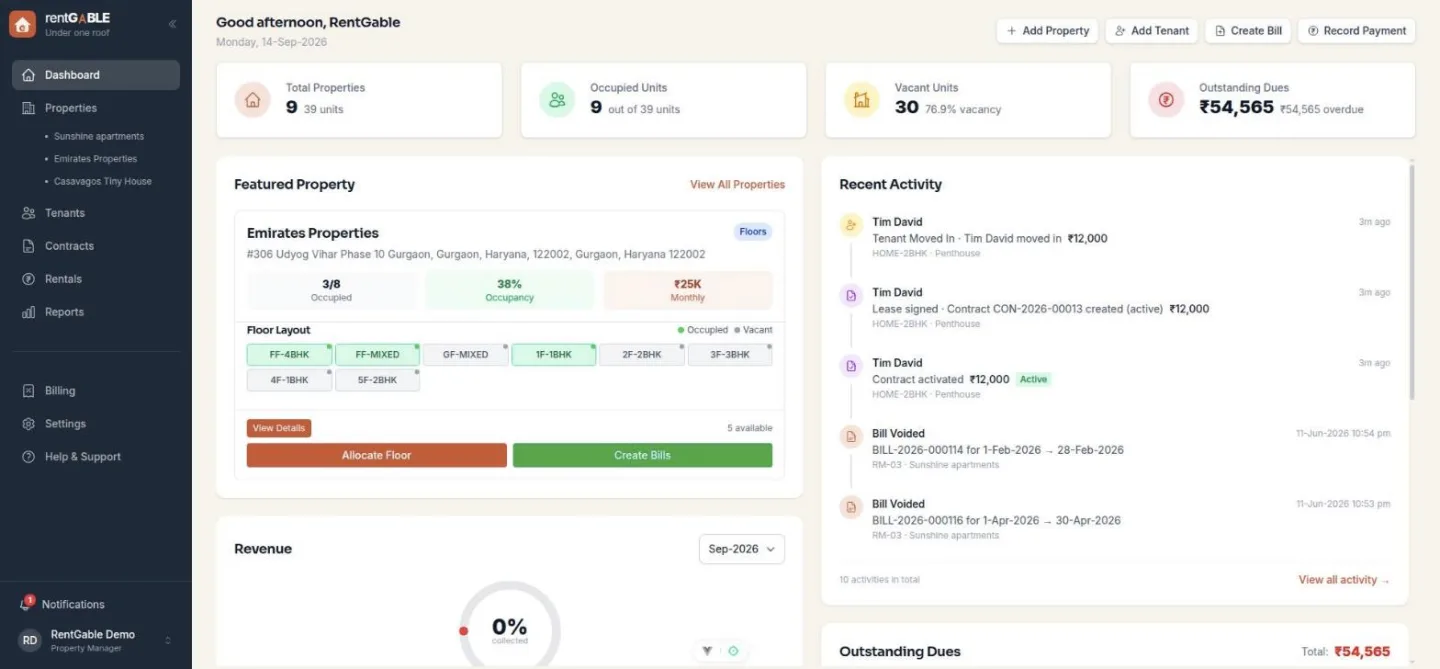
Task: Select the 4F-1BHK floor tile
Action: point(289,380)
